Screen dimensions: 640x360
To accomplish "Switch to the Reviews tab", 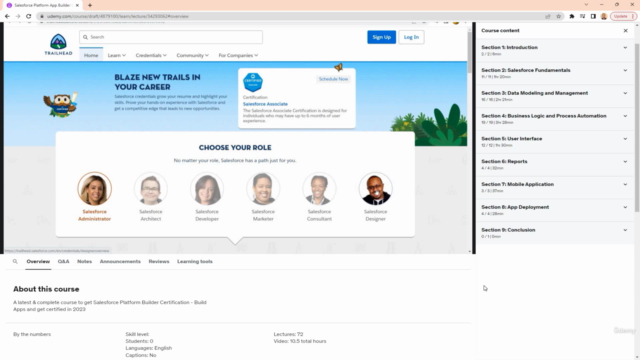I will [x=159, y=262].
